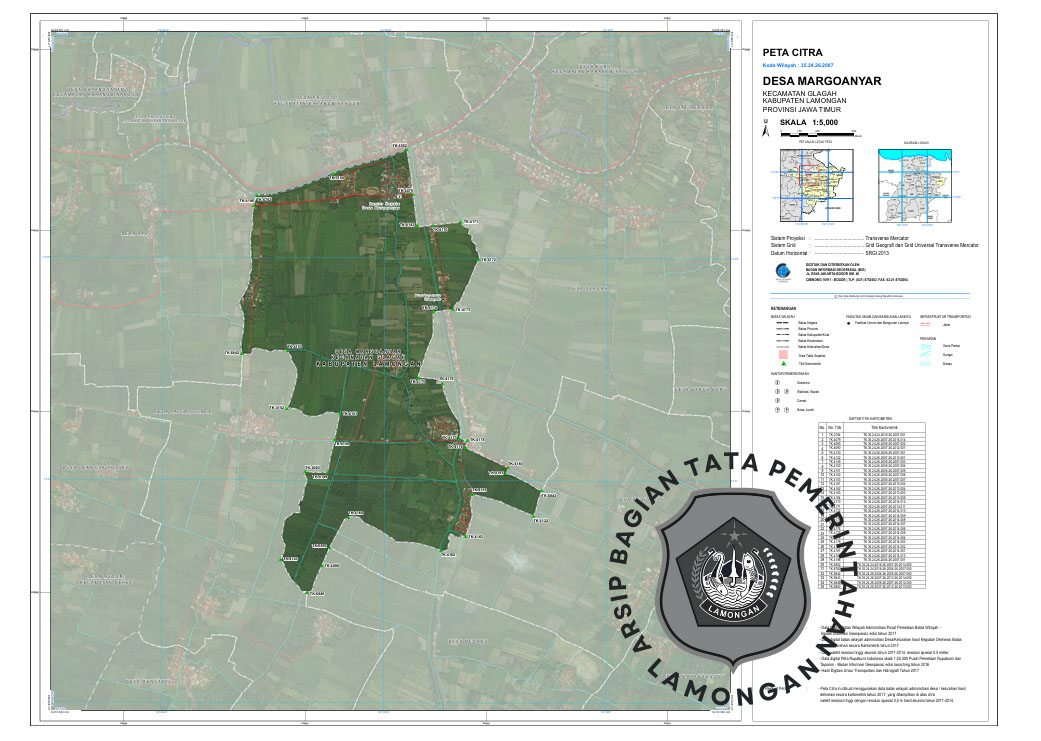Click the red Jalan road line symbol
The width and height of the screenshot is (1041, 741).
(x=925, y=324)
